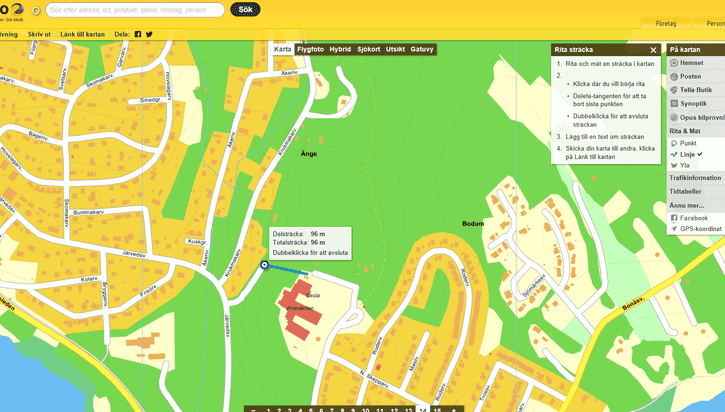Select the Yta drawing tool
725x412 pixels.
[685, 166]
